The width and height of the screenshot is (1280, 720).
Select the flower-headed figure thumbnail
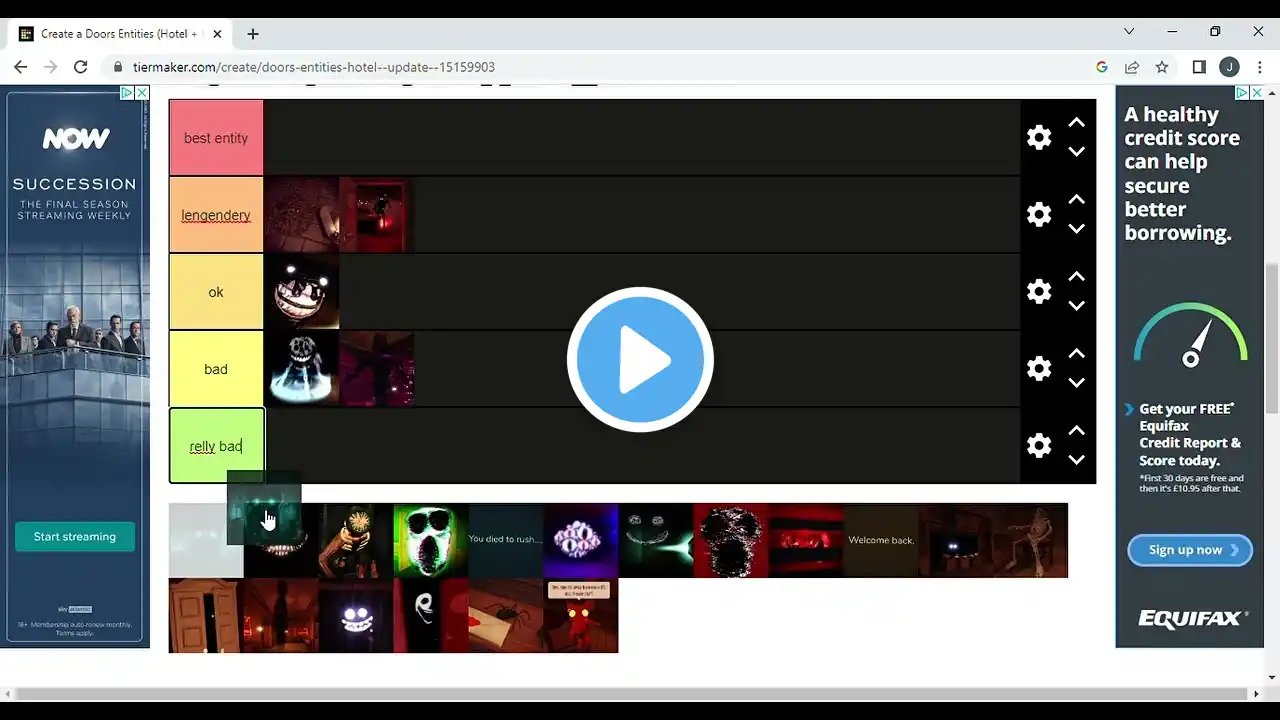coord(356,540)
